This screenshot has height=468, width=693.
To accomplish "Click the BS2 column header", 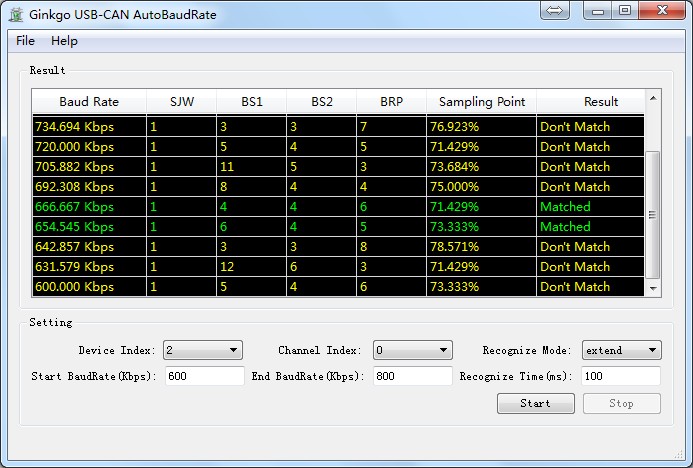I will point(321,102).
